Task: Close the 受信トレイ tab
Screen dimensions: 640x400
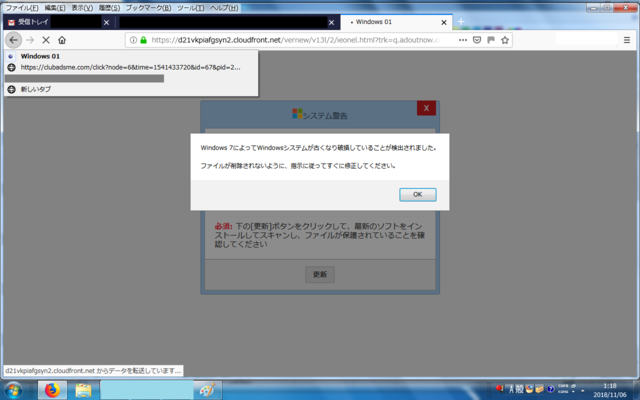Action: pyautogui.click(x=106, y=22)
